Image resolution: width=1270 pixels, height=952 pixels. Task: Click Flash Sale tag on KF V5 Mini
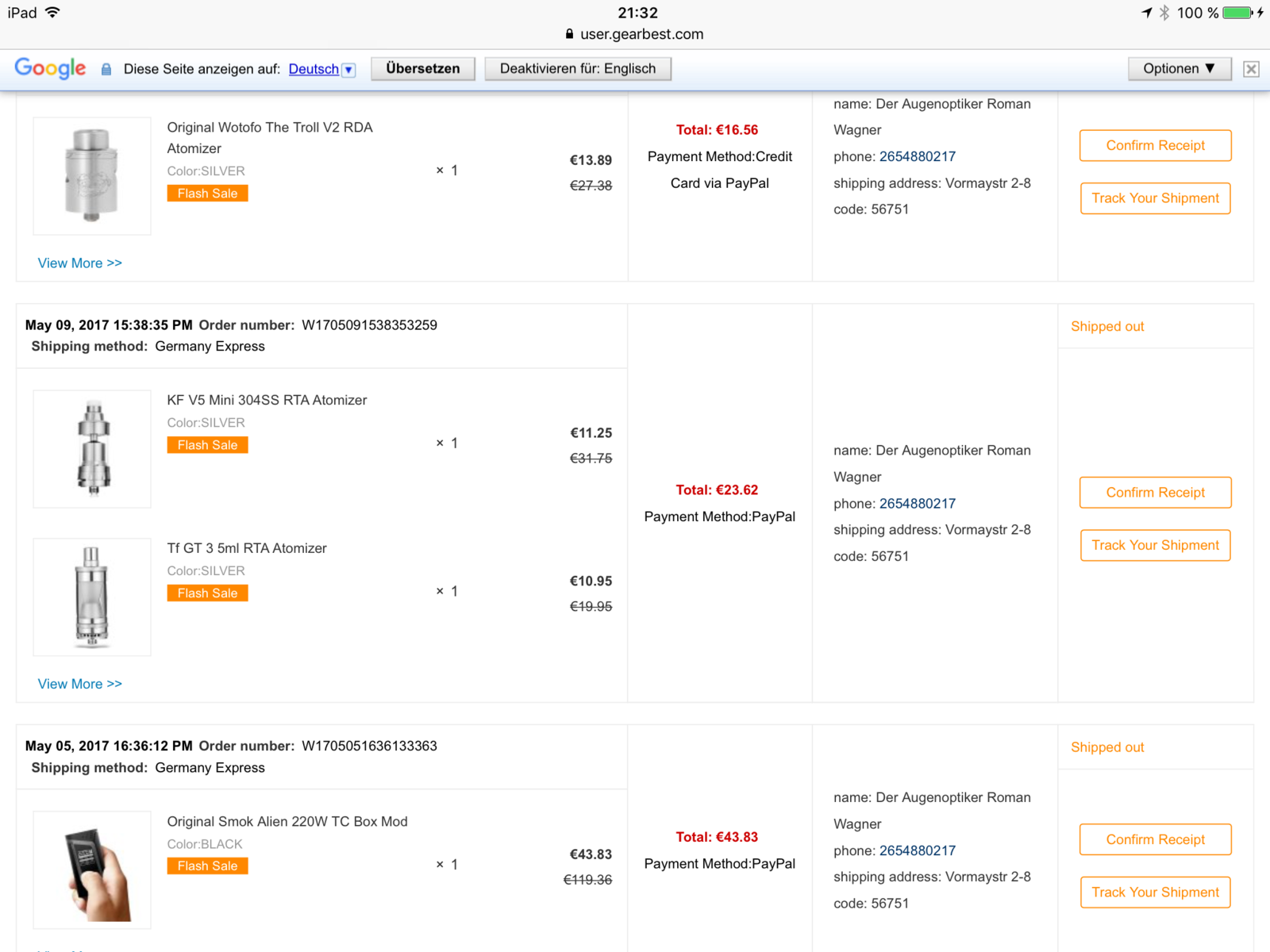click(208, 445)
